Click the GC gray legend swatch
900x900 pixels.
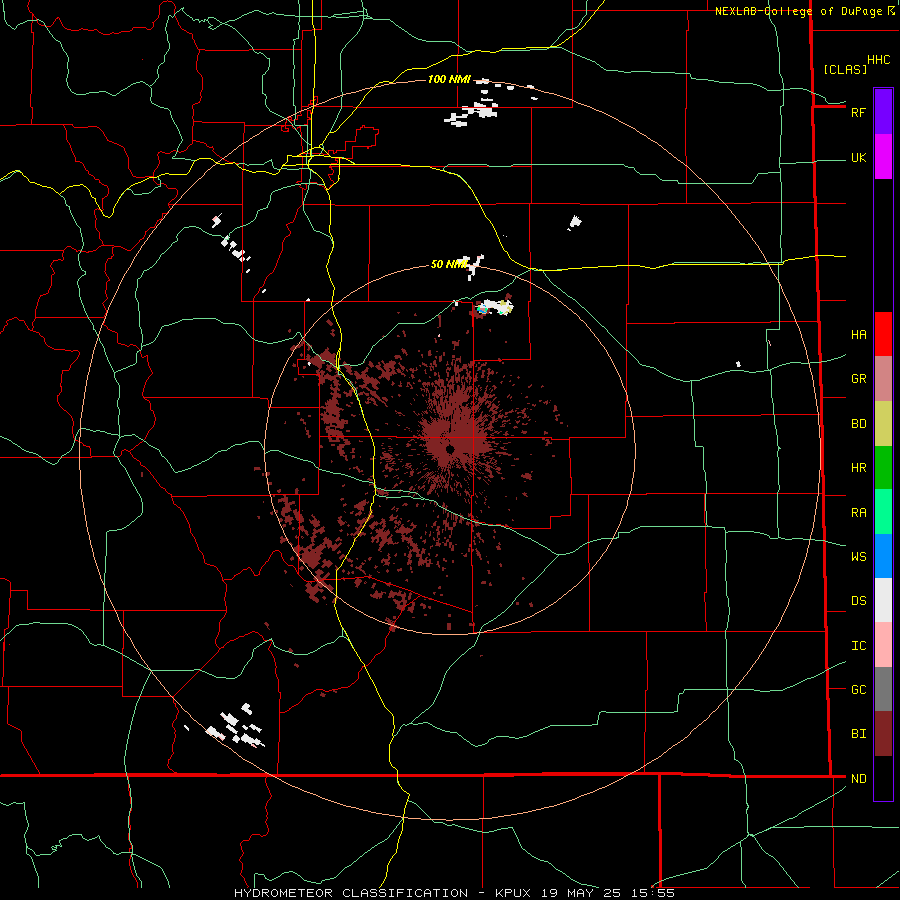click(883, 689)
